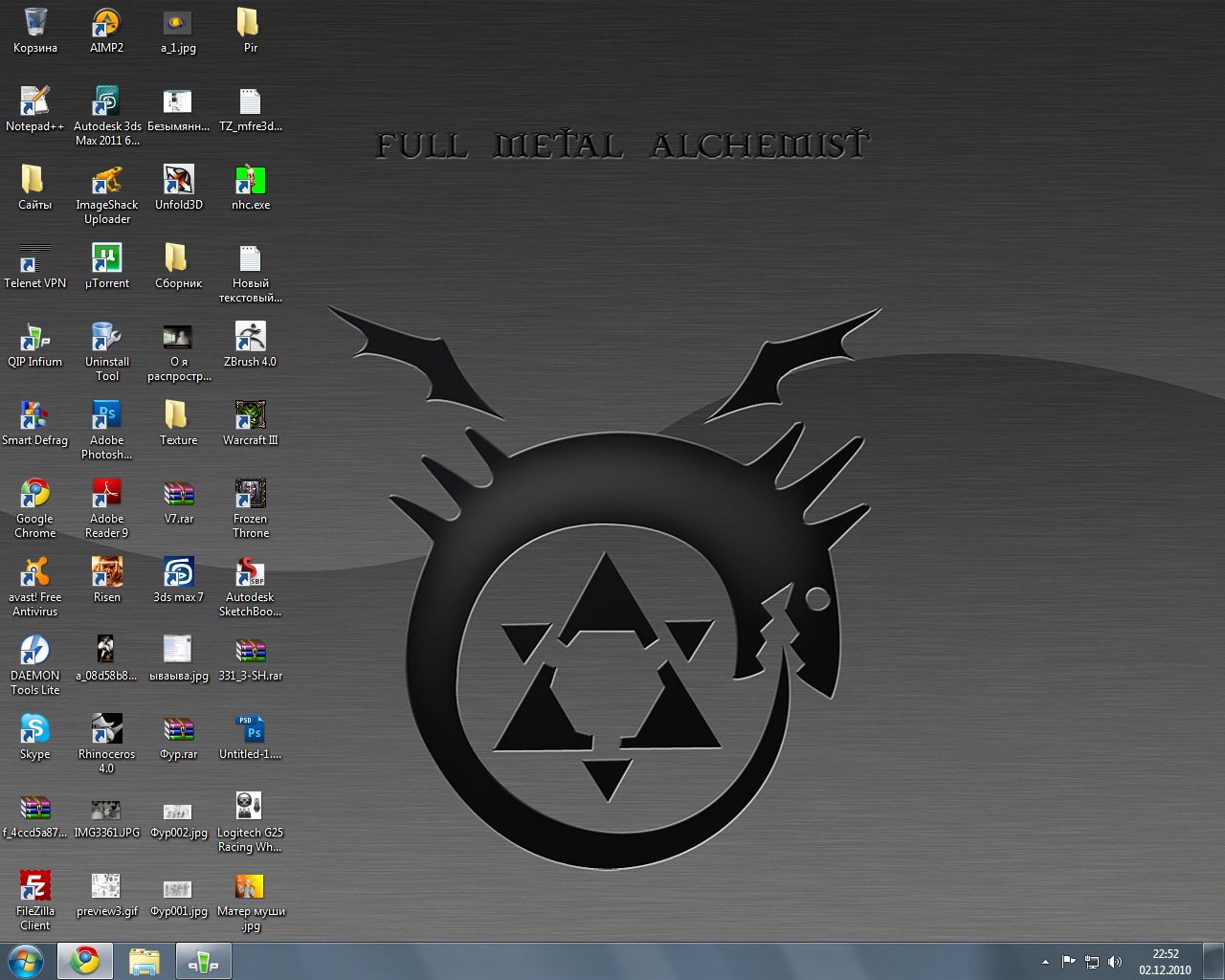The height and width of the screenshot is (980, 1225).
Task: Select the Adobe Photoshop shortcut
Action: pyautogui.click(x=106, y=415)
